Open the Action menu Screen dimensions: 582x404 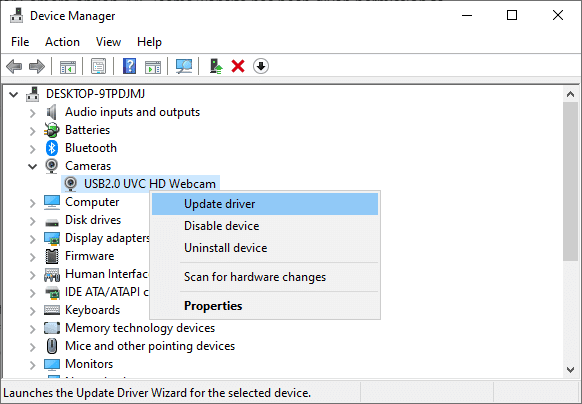click(x=62, y=42)
